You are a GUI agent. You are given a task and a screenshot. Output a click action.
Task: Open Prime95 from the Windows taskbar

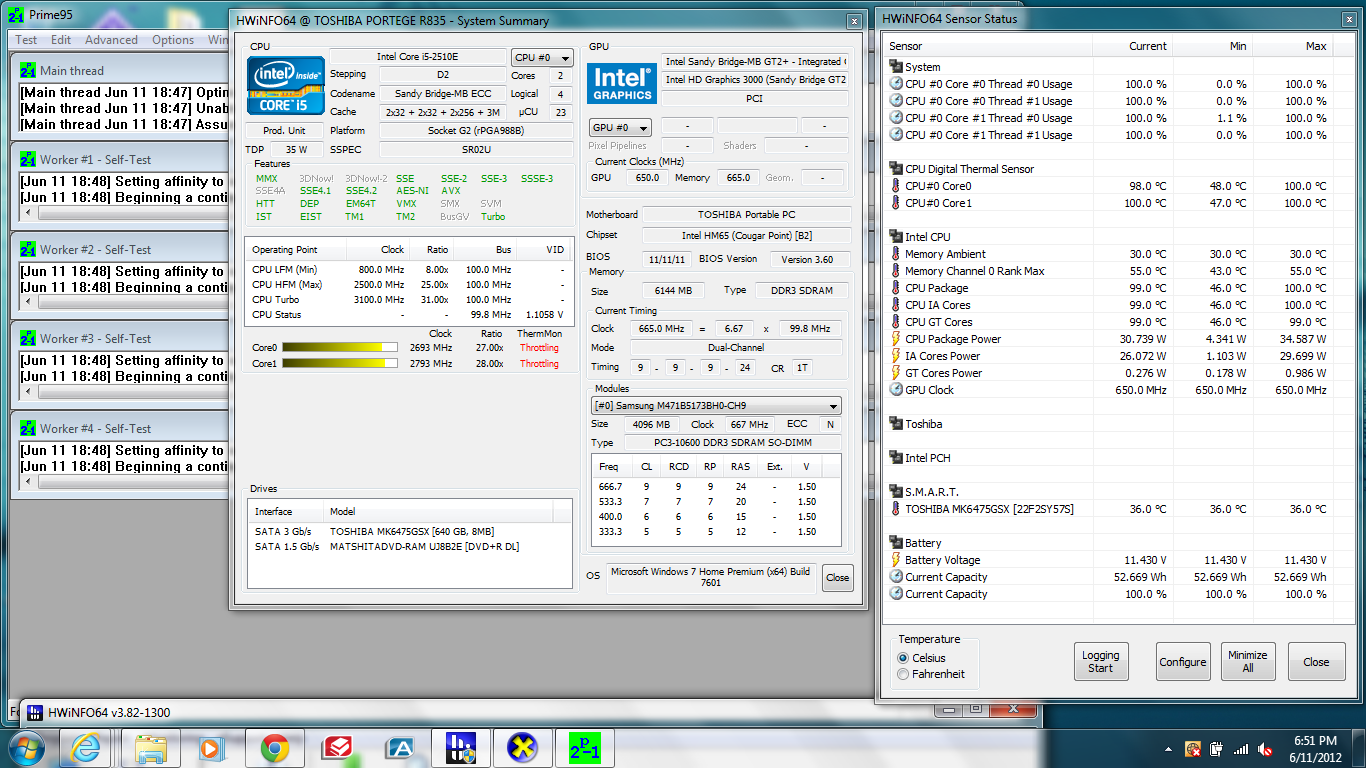[x=584, y=748]
